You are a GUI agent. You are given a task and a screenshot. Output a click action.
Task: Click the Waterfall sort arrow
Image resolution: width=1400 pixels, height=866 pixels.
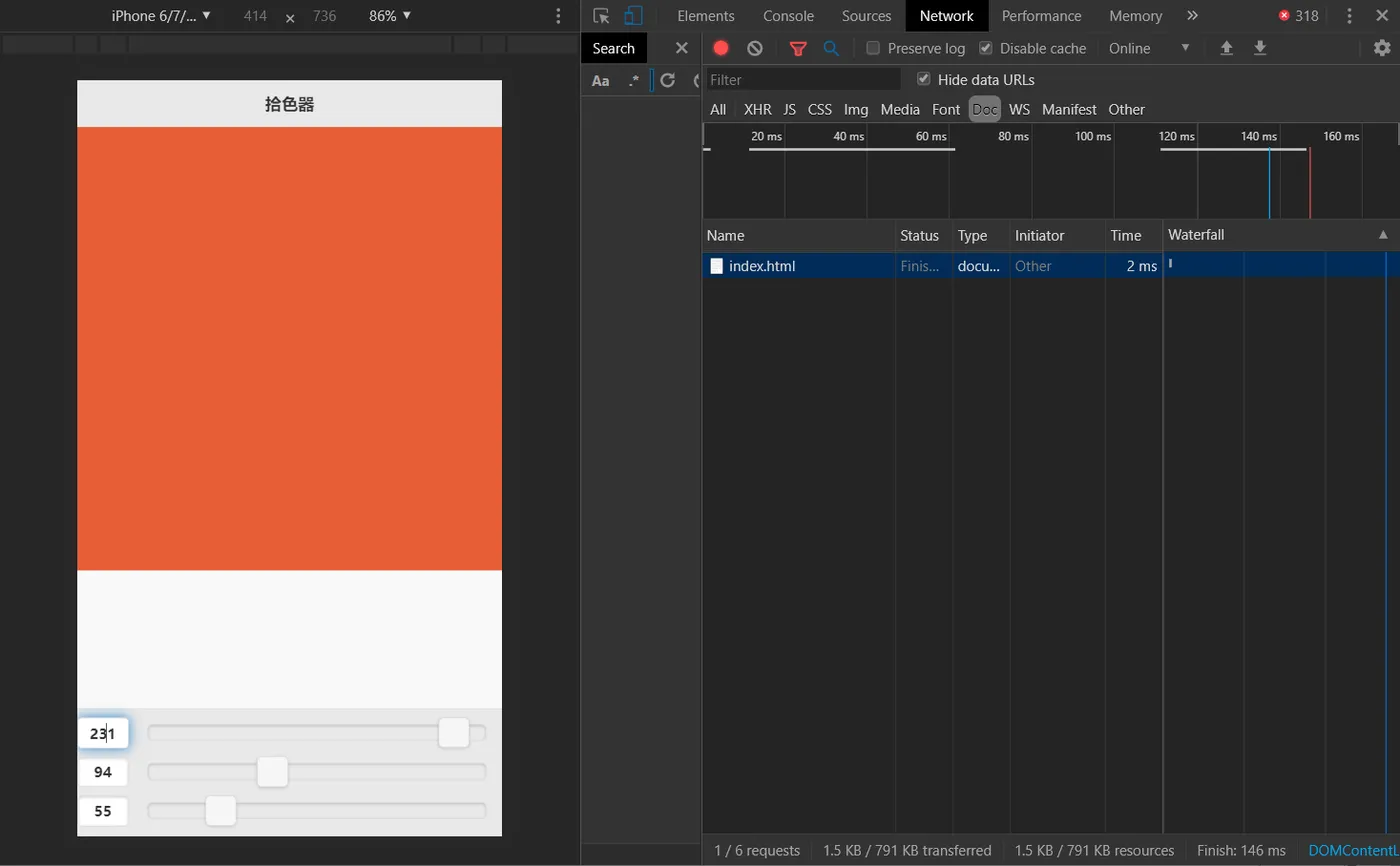tap(1383, 235)
